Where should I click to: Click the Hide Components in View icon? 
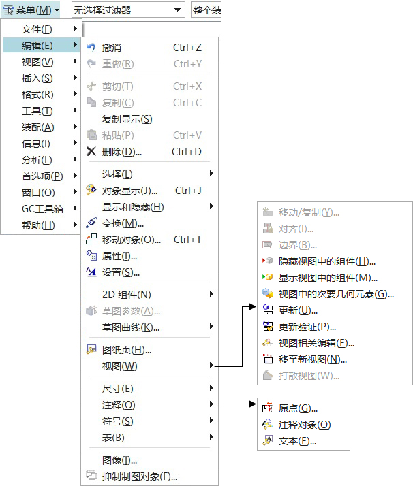(x=268, y=261)
